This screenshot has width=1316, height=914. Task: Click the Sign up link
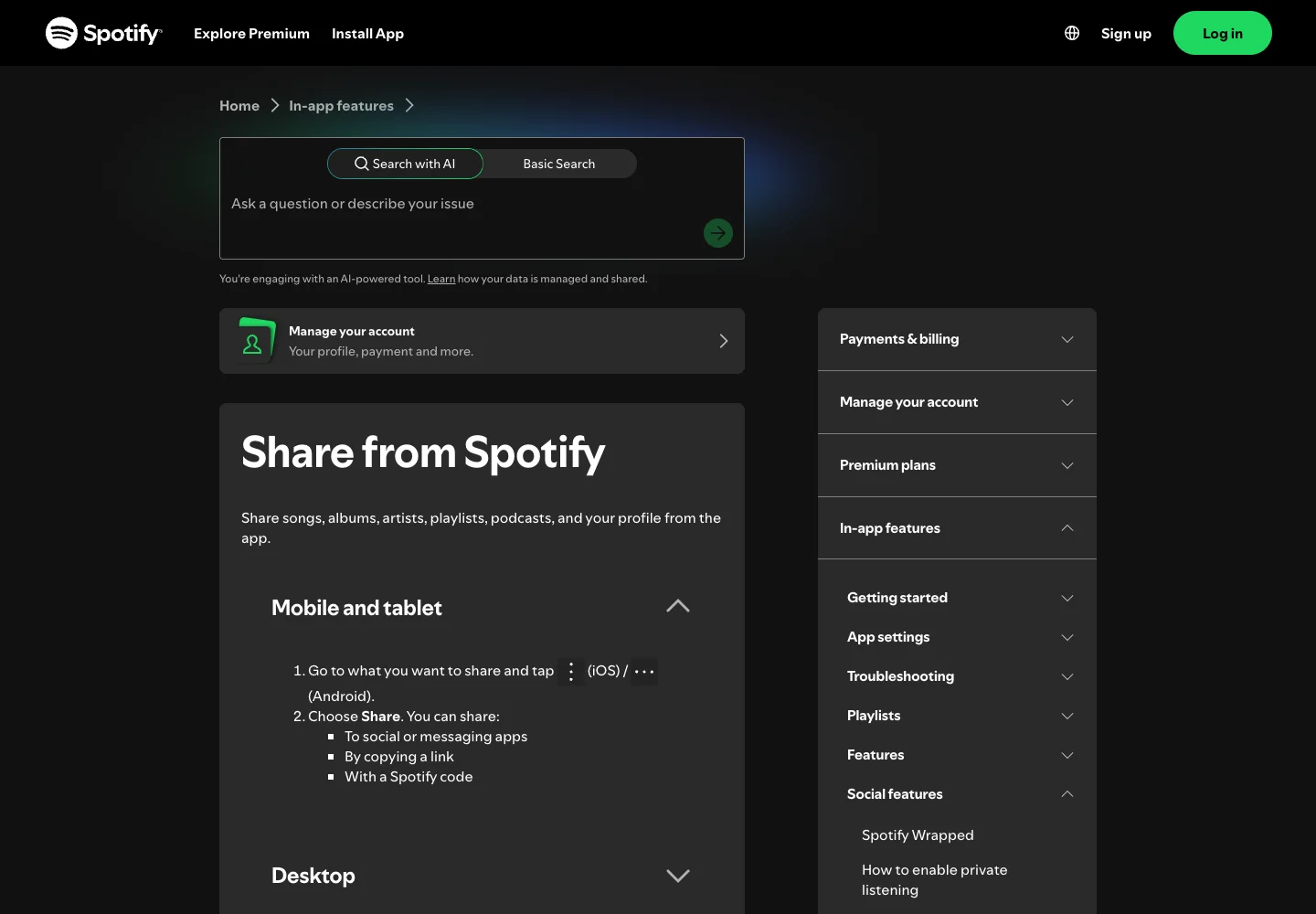(1126, 33)
